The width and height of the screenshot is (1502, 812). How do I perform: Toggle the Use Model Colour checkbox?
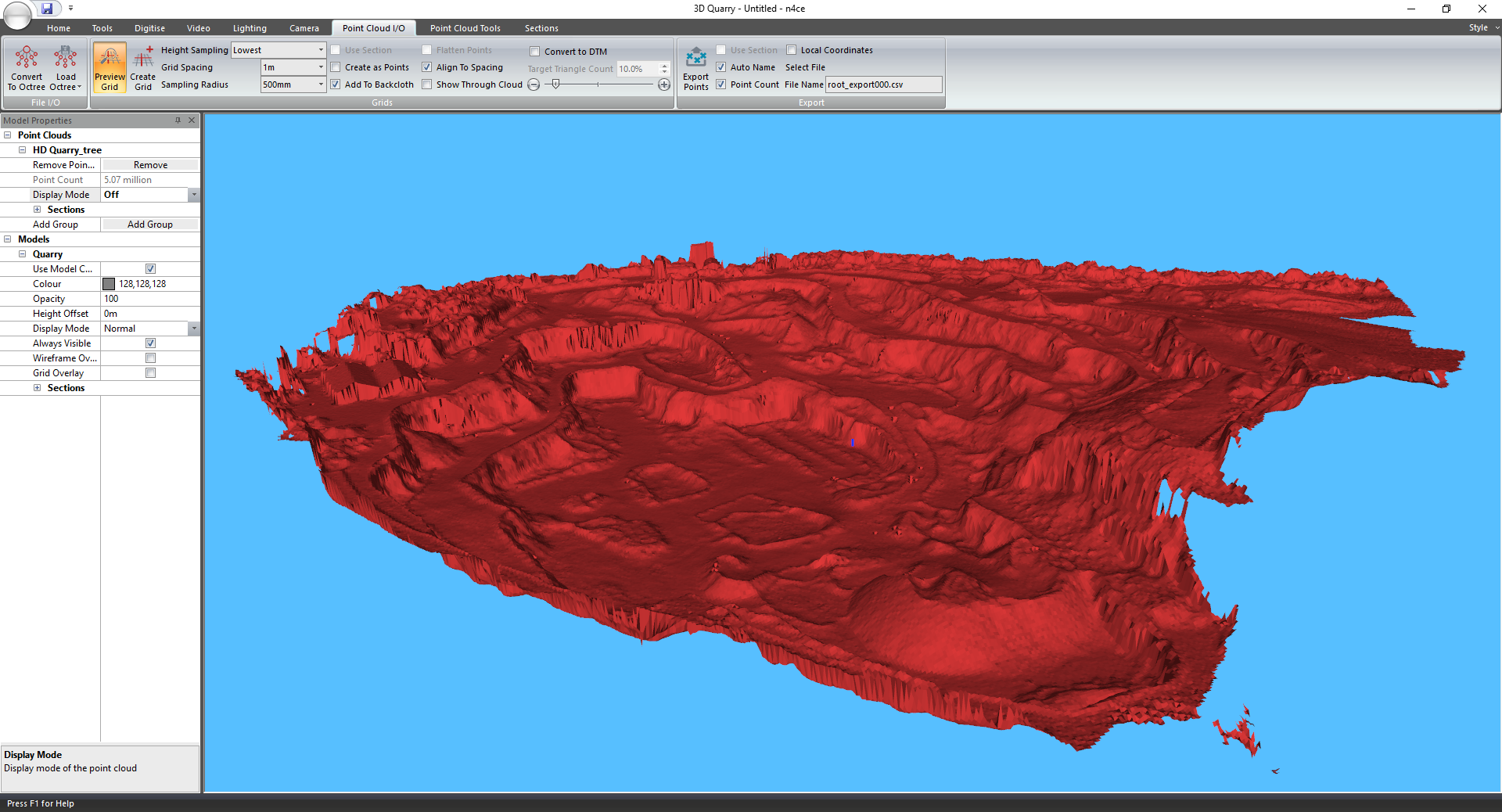click(x=150, y=269)
